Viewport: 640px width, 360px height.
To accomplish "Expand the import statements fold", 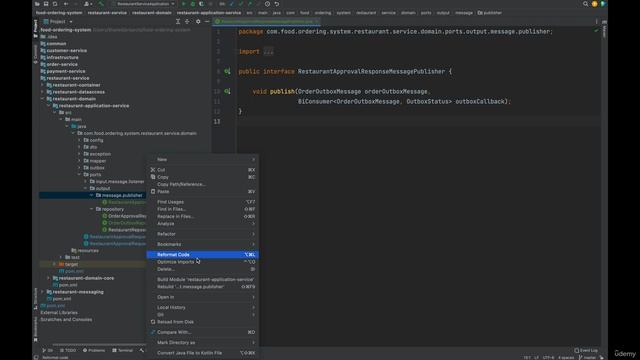I will pos(269,51).
